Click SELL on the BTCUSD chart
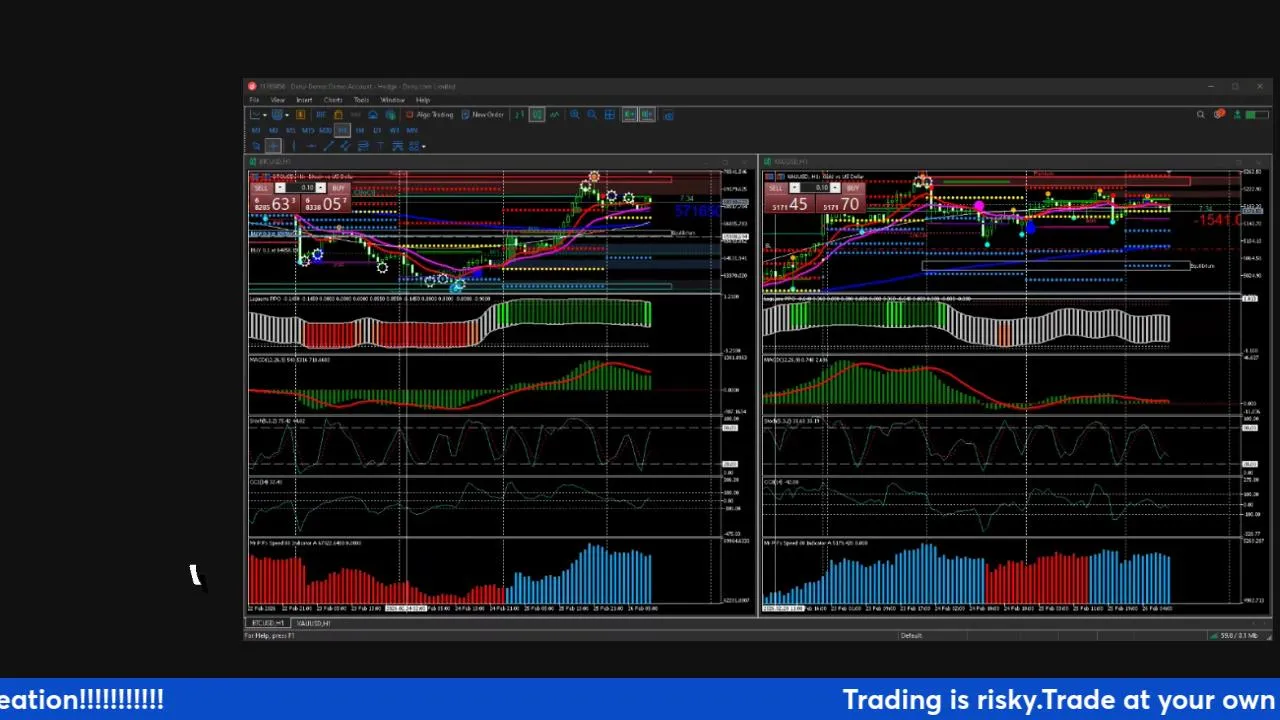This screenshot has height=720, width=1280. pos(261,188)
